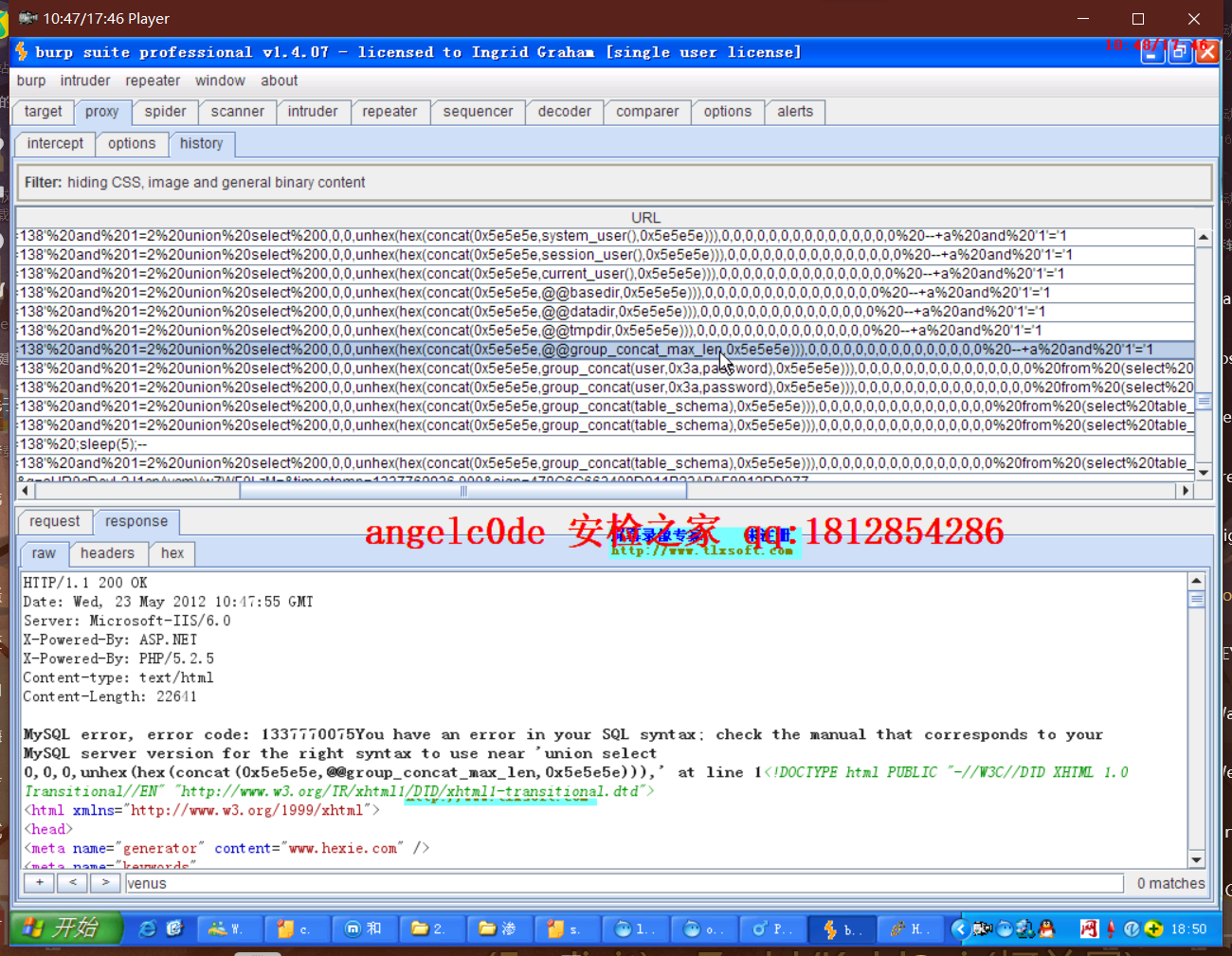
Task: Select the history sub-tab
Action: click(202, 144)
